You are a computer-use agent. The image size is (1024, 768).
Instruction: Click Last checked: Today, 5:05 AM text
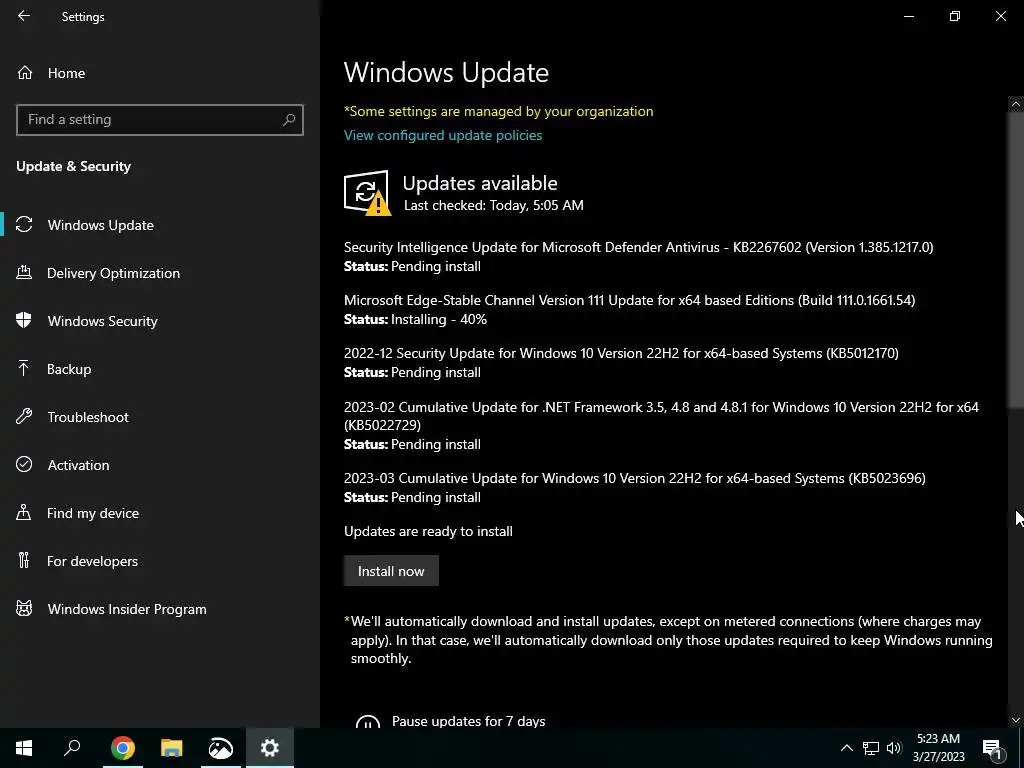click(x=494, y=205)
